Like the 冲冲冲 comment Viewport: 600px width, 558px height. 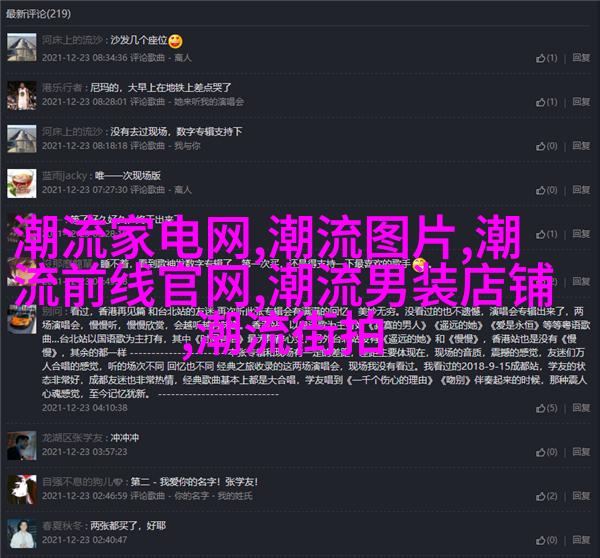tap(546, 452)
